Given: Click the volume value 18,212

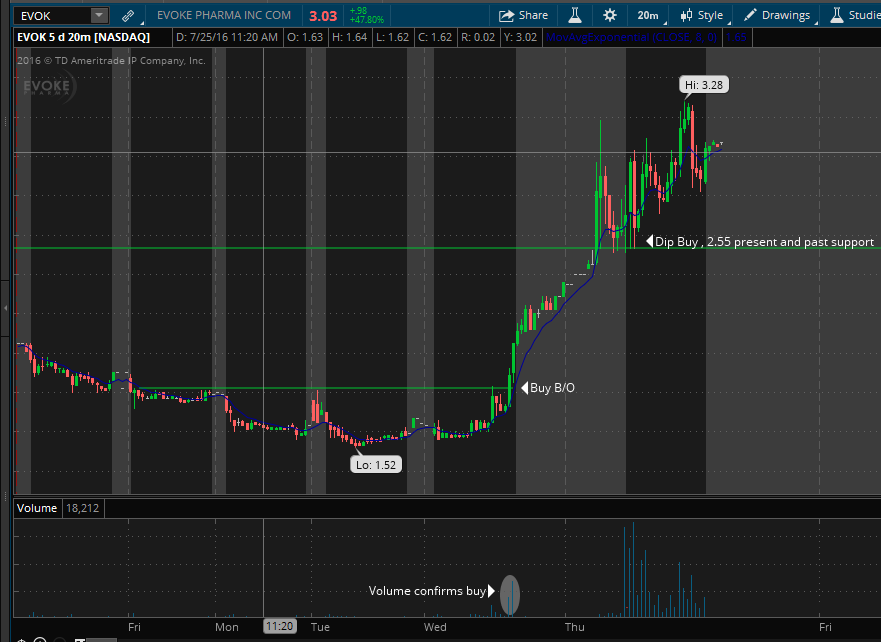Looking at the screenshot, I should point(83,508).
